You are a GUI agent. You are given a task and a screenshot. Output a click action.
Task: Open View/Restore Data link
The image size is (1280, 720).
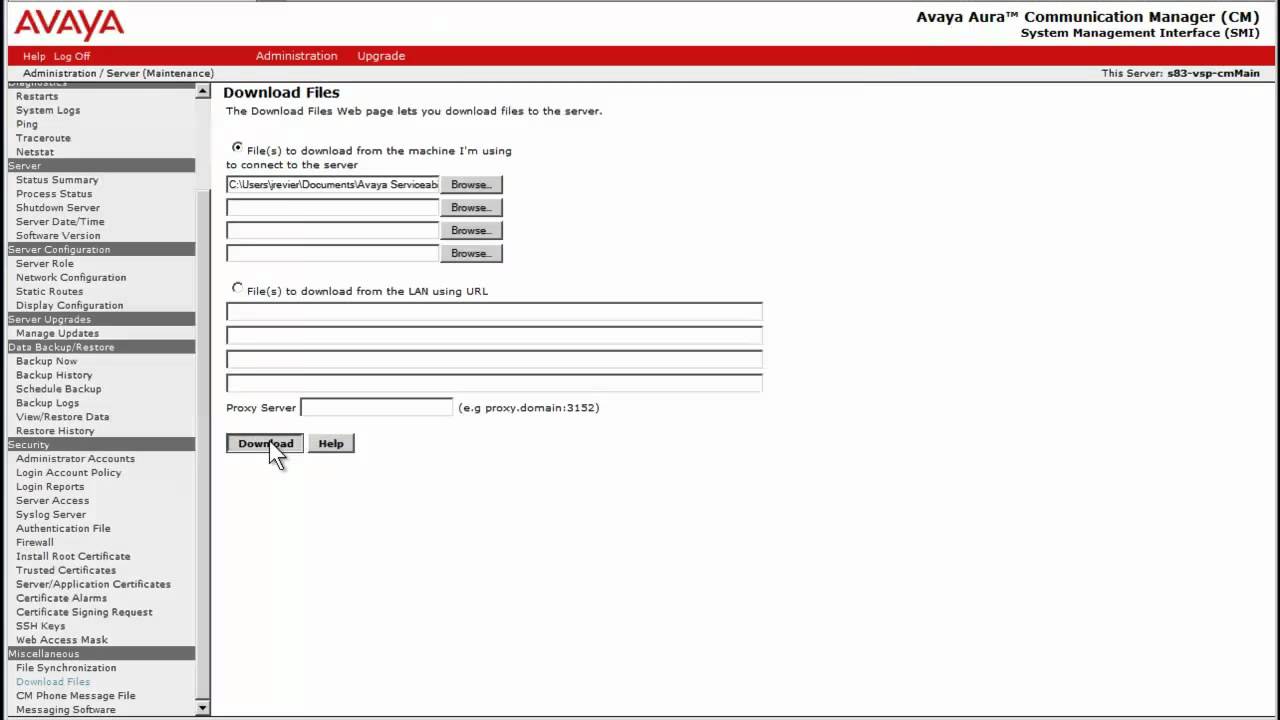pos(63,418)
